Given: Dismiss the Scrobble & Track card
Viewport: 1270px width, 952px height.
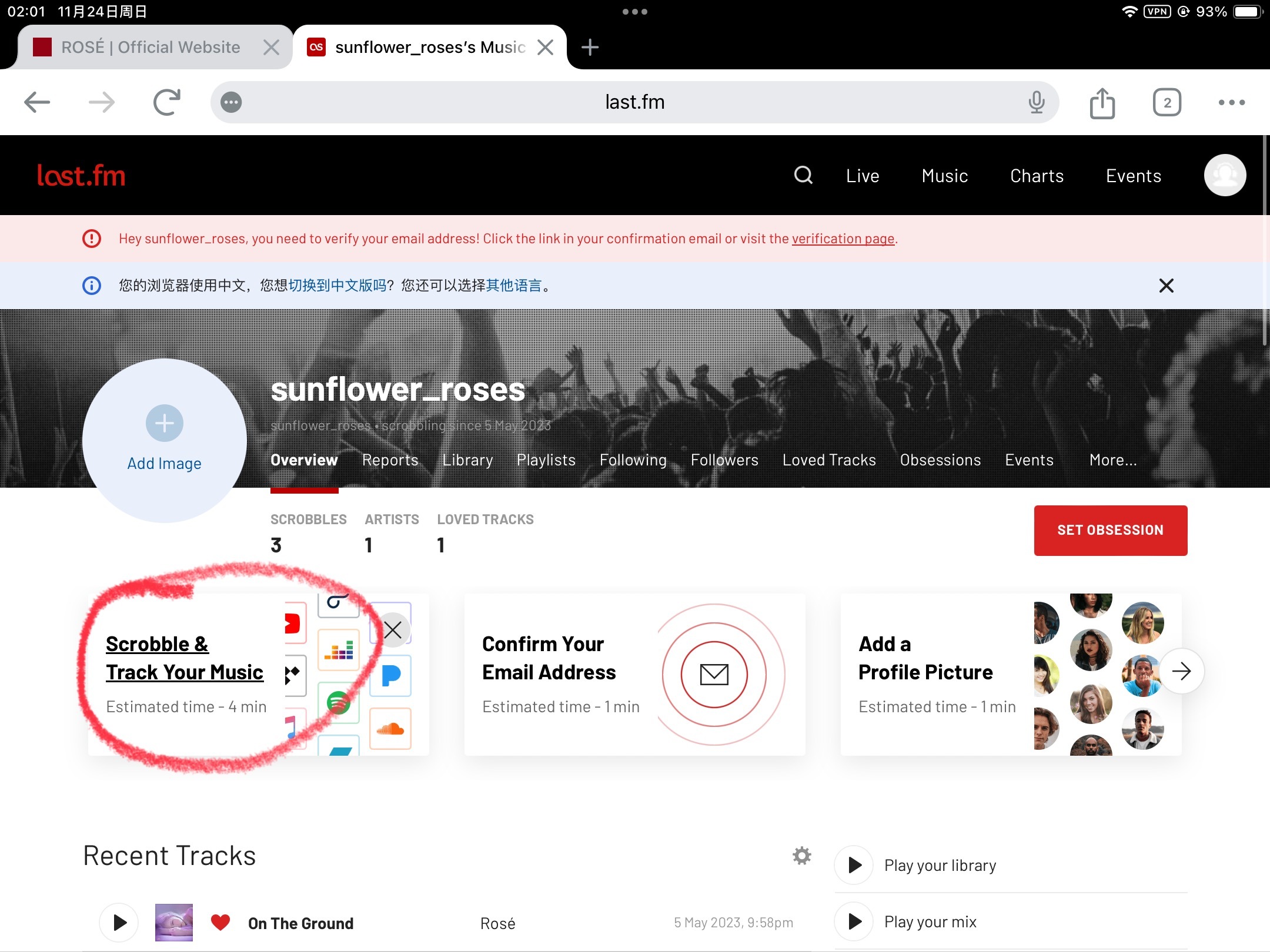Looking at the screenshot, I should pos(393,630).
